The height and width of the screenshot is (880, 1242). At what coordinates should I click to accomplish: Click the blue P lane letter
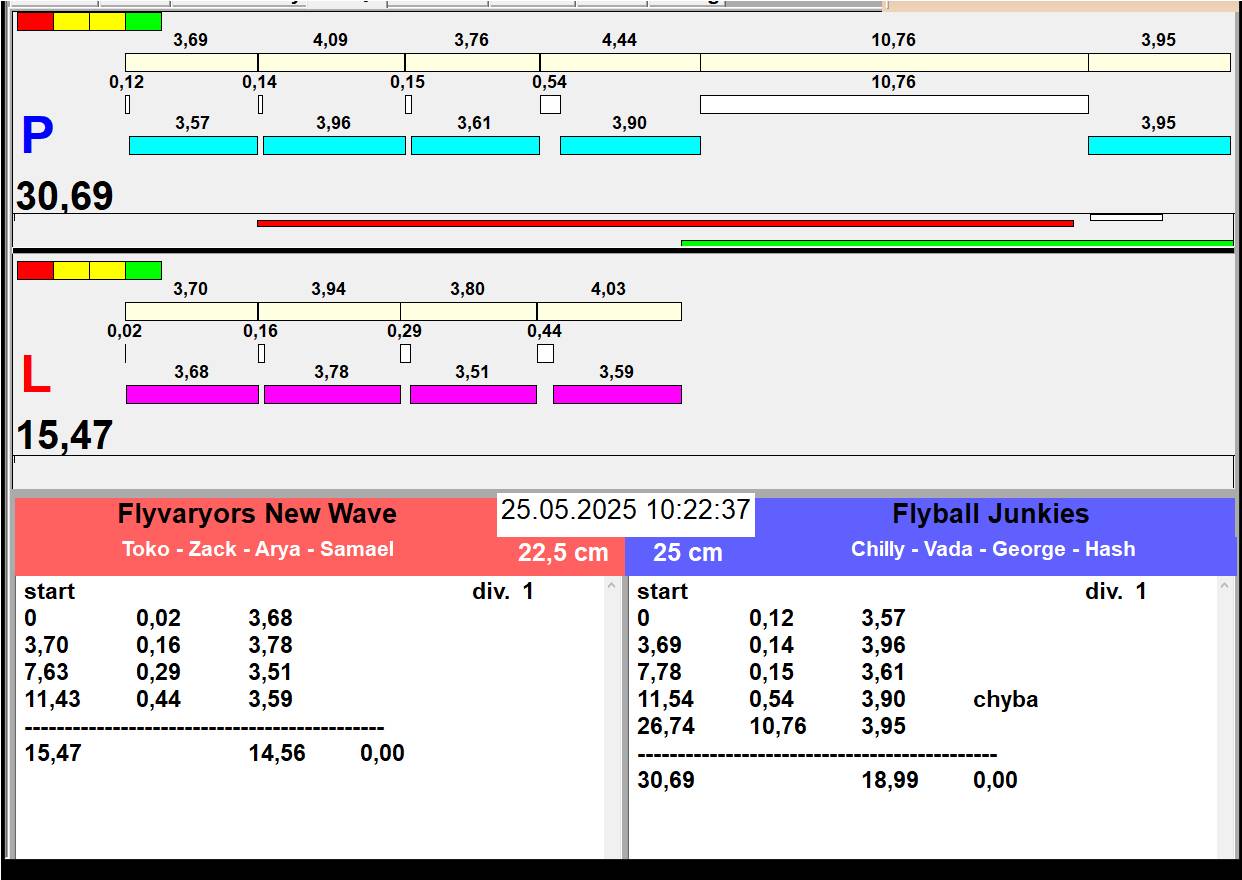[x=37, y=137]
